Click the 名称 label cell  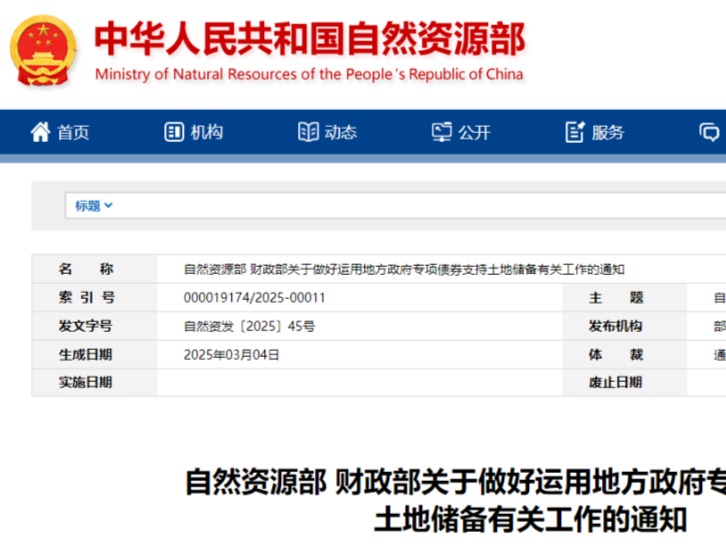coord(94,269)
